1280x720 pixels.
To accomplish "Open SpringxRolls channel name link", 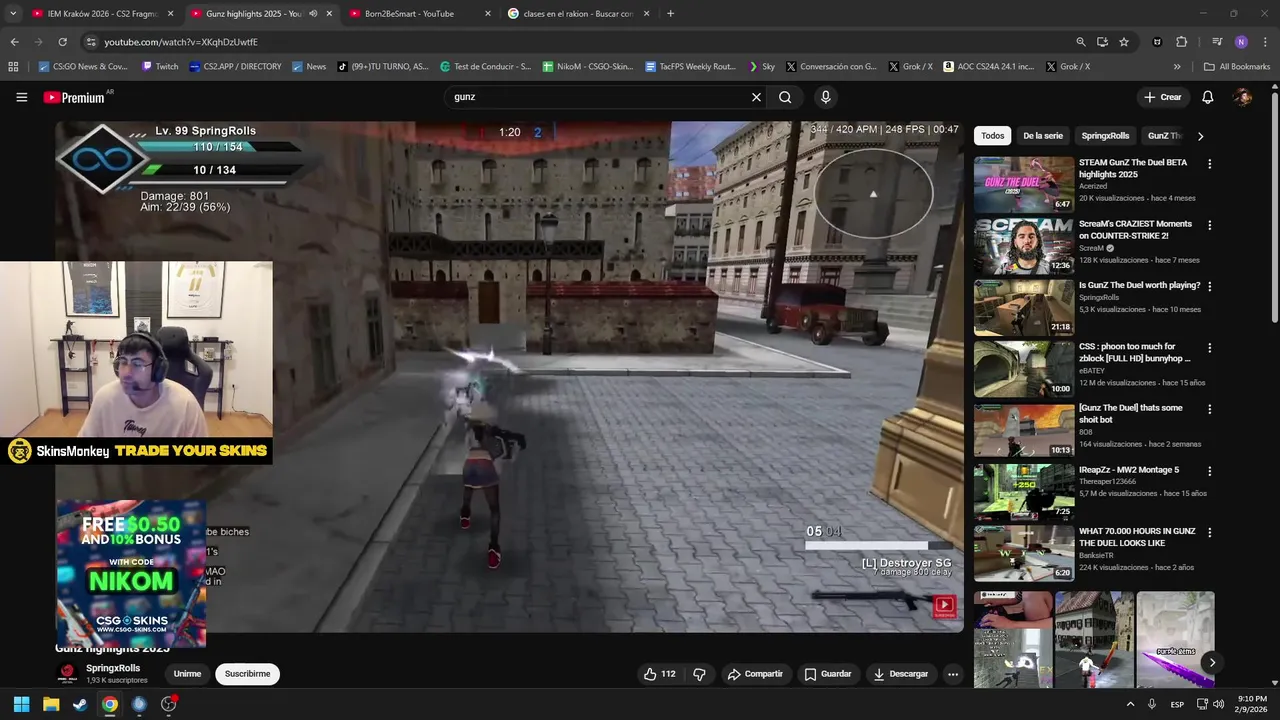I will pos(113,668).
